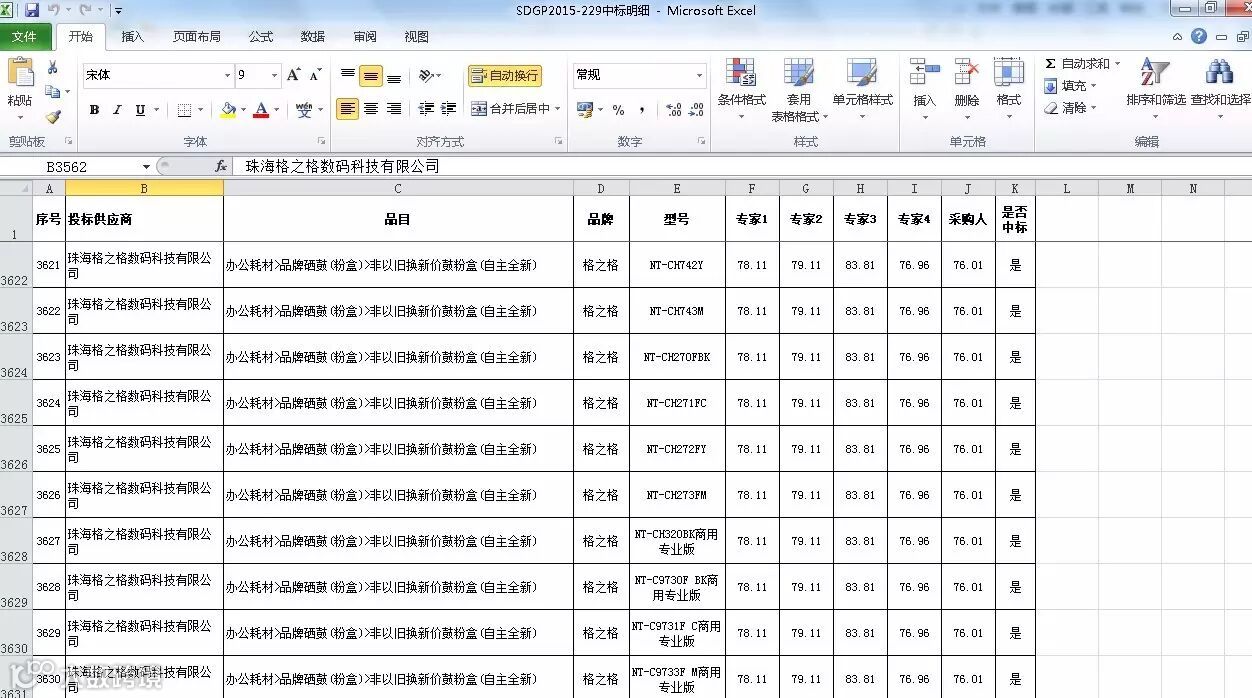The width and height of the screenshot is (1252, 698).
Task: Click the fx insert function icon
Action: pos(221,166)
